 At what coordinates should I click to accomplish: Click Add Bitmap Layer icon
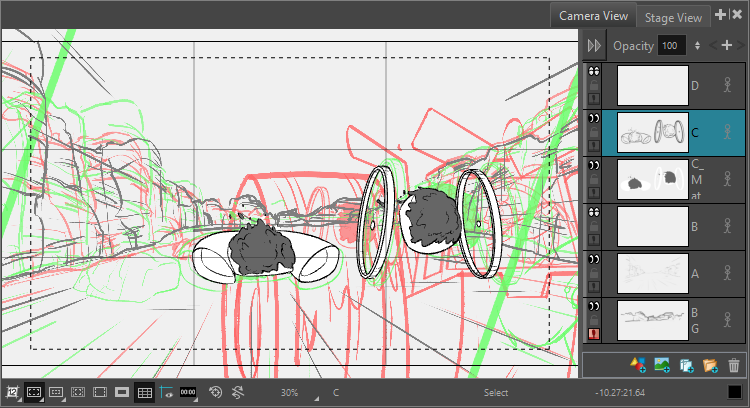pyautogui.click(x=661, y=365)
